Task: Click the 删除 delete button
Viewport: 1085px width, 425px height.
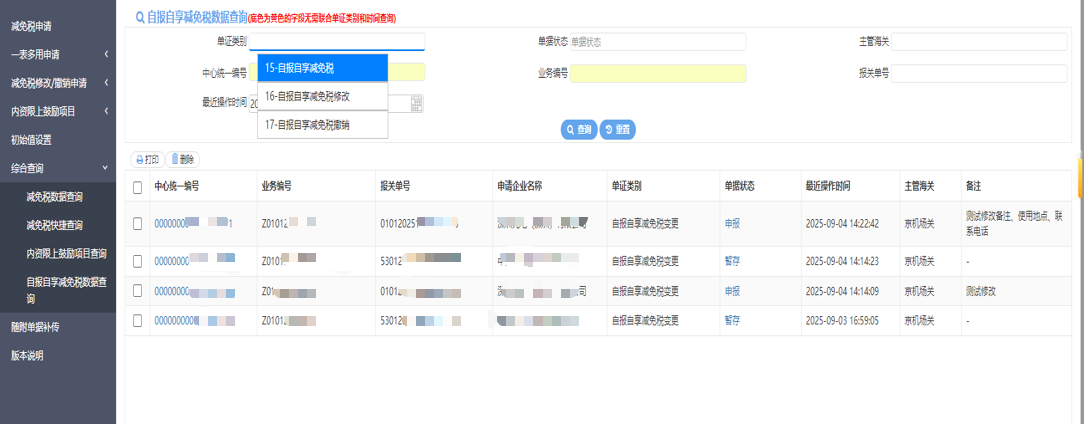Action: [182, 159]
